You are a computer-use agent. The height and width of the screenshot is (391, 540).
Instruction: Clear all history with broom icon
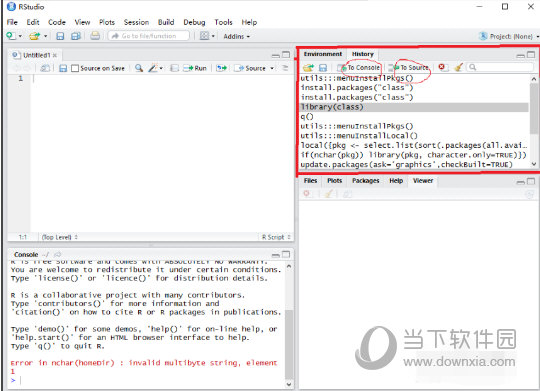pos(458,67)
